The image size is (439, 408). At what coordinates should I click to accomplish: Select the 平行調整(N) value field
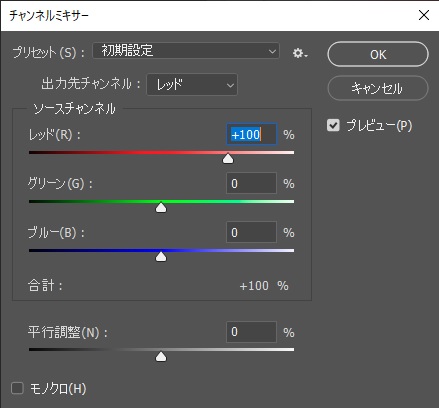252,332
